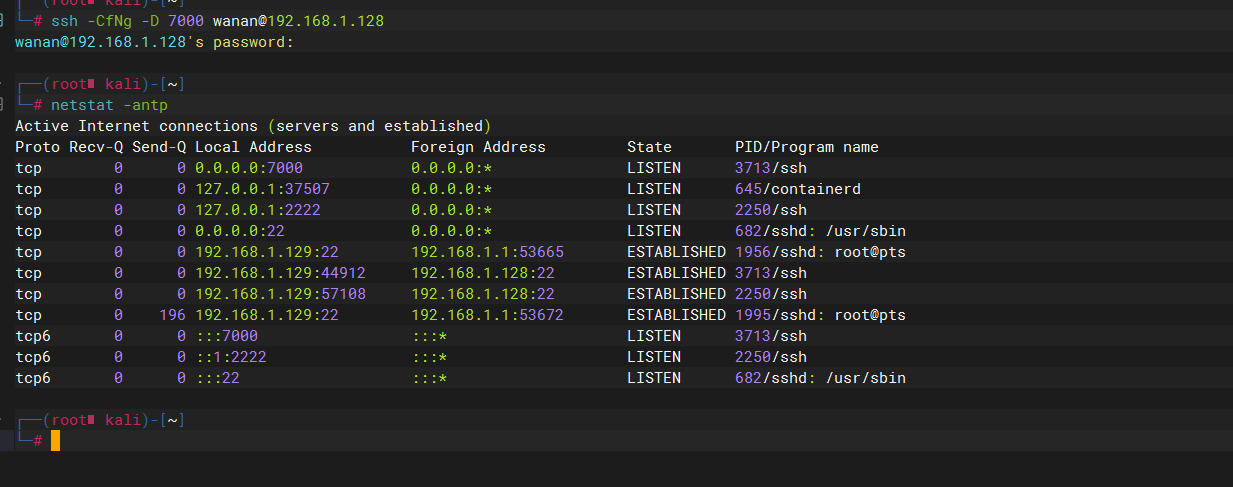Click the orange cursor at the final prompt
This screenshot has width=1233, height=487.
tap(56, 440)
